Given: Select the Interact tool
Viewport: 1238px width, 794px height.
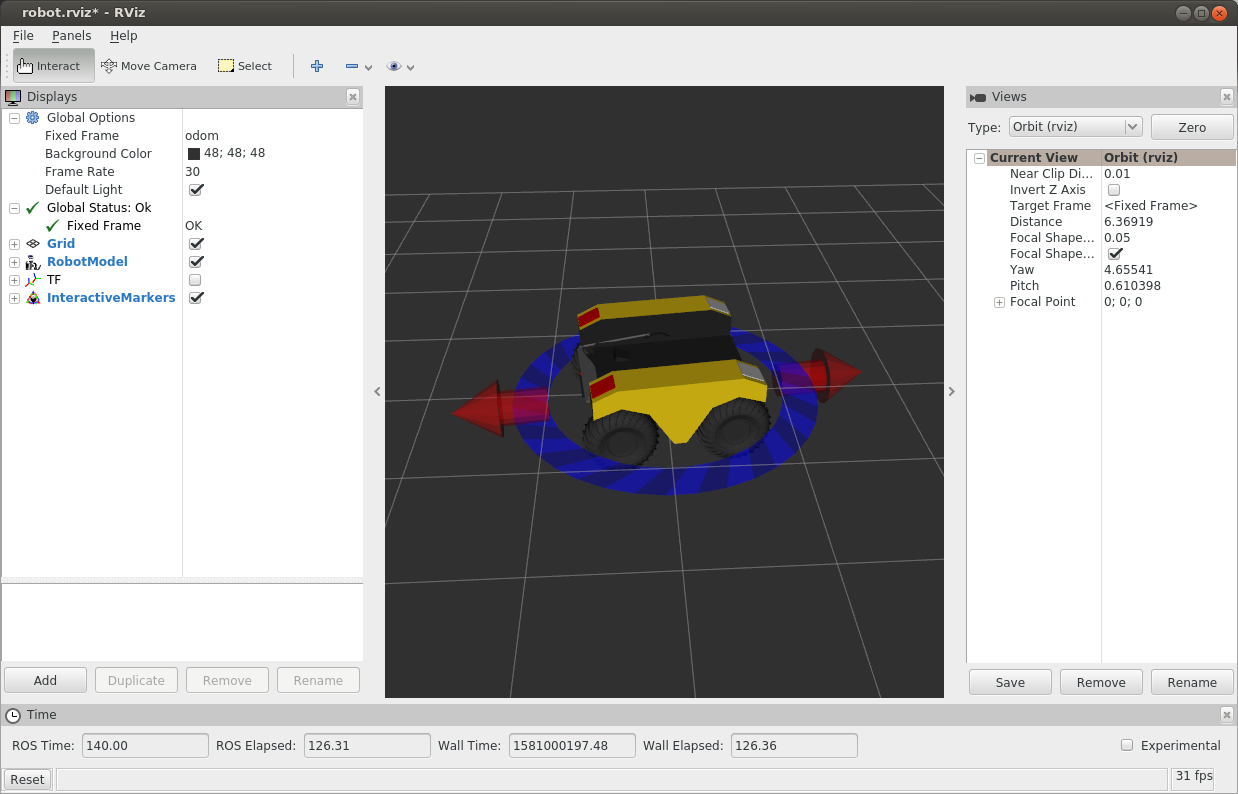Looking at the screenshot, I should coord(54,66).
